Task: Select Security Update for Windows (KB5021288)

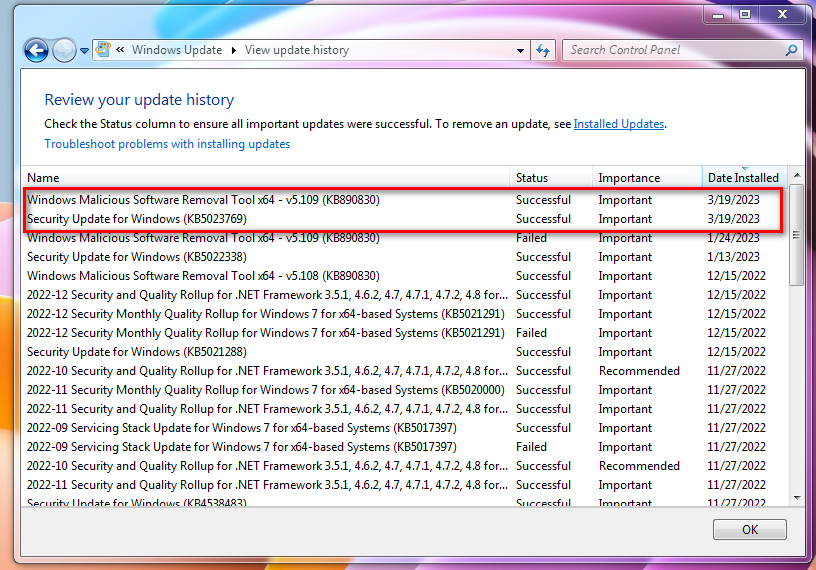Action: [x=406, y=352]
